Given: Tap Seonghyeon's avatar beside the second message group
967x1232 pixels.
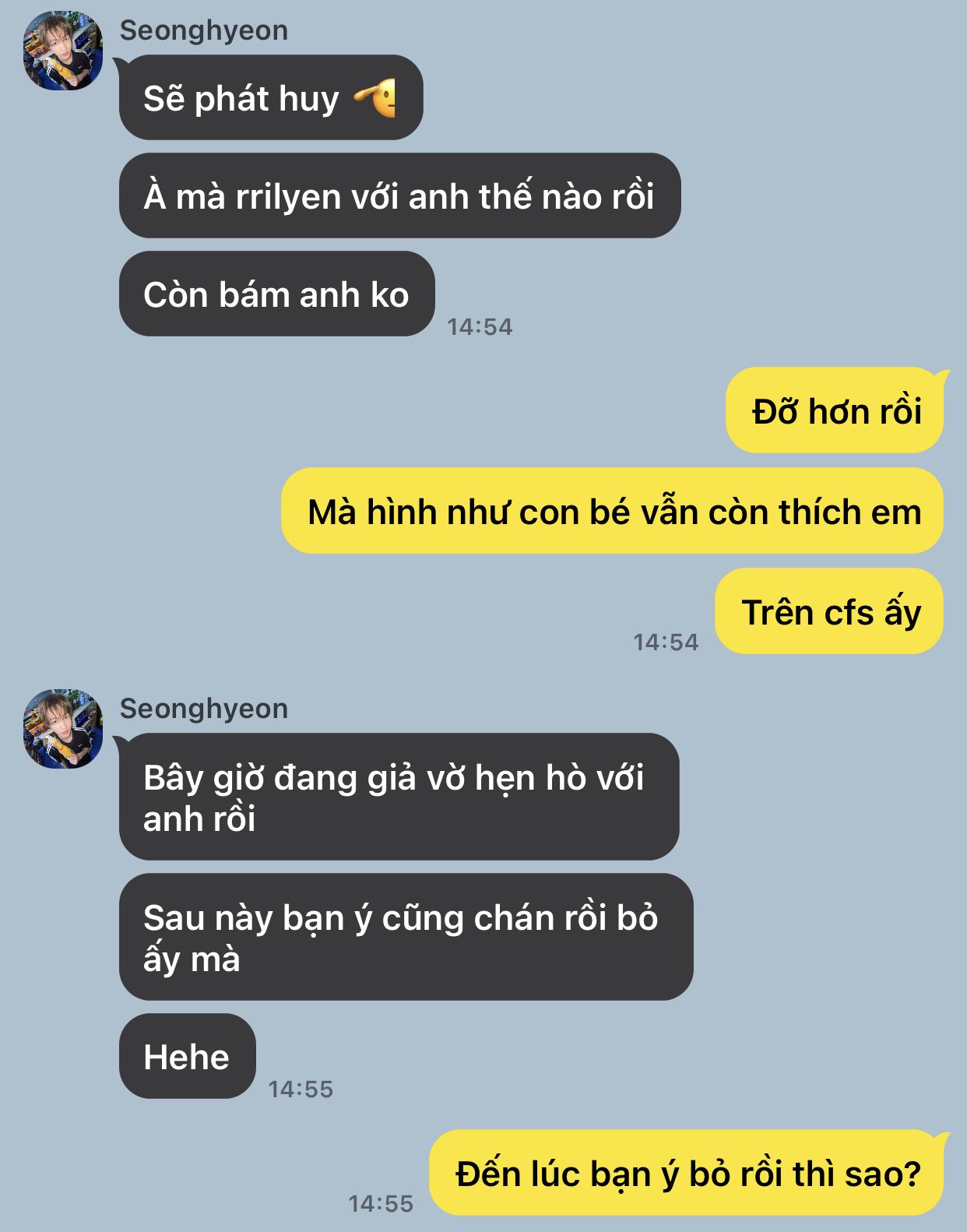Looking at the screenshot, I should 63,729.
